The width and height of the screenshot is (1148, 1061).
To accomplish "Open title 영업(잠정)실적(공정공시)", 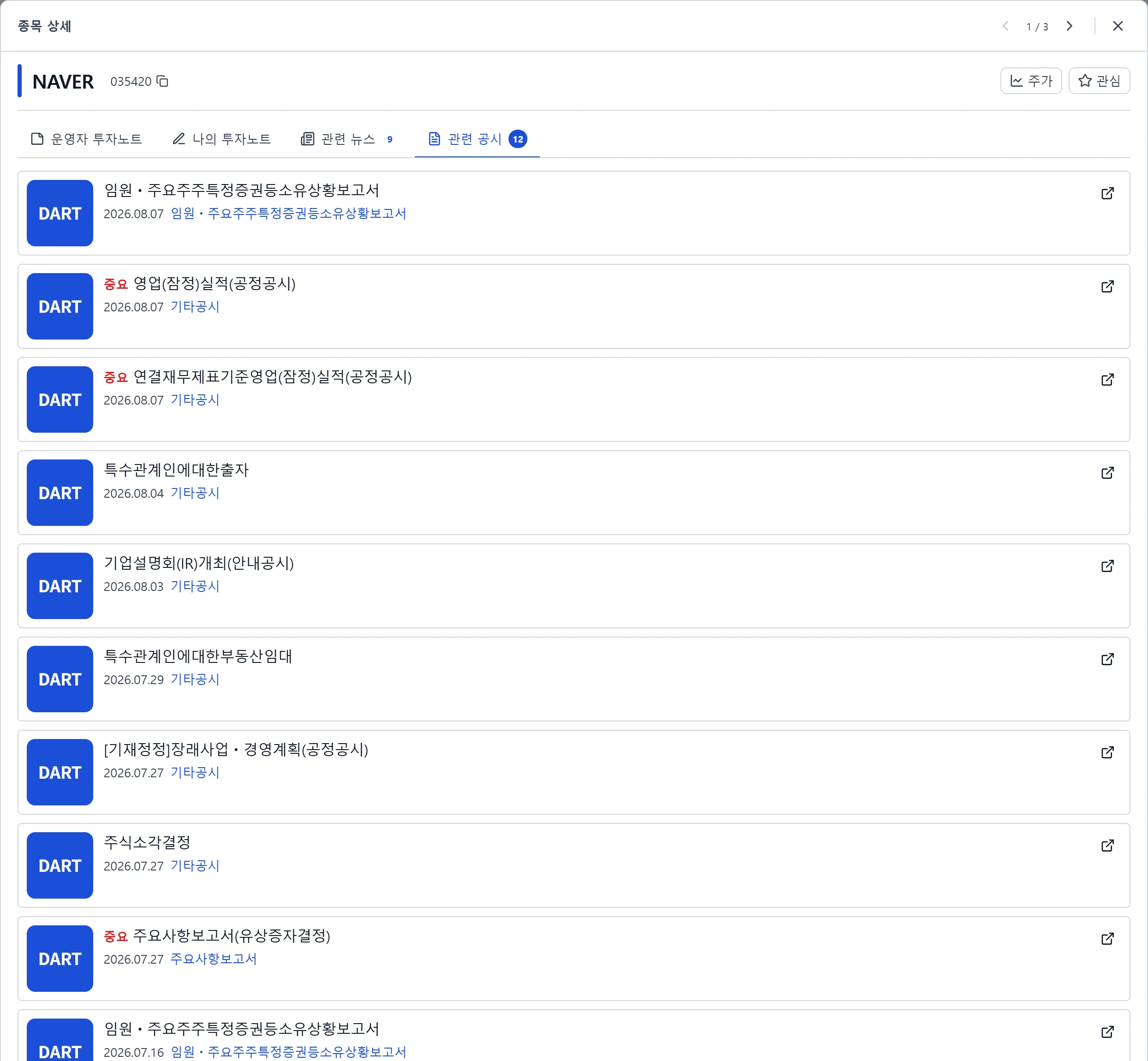I will [214, 284].
